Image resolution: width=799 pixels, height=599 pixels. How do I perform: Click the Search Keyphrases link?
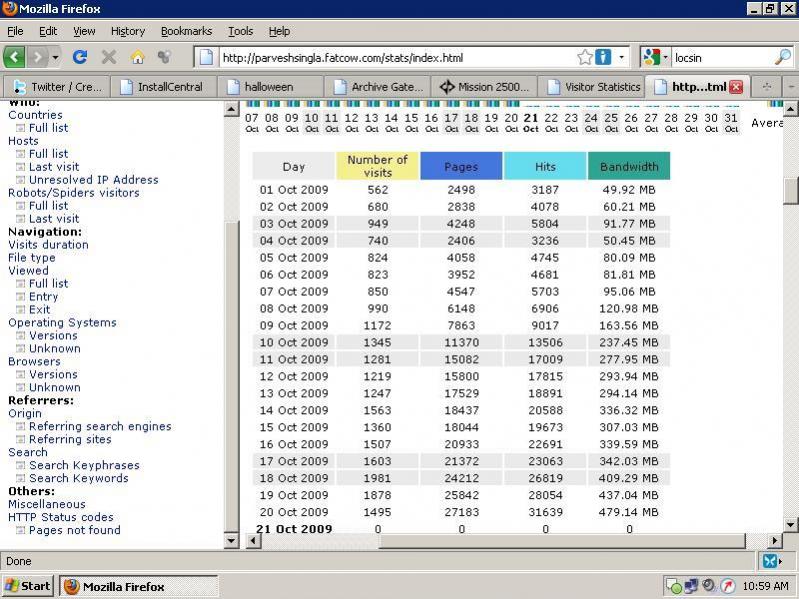(84, 465)
